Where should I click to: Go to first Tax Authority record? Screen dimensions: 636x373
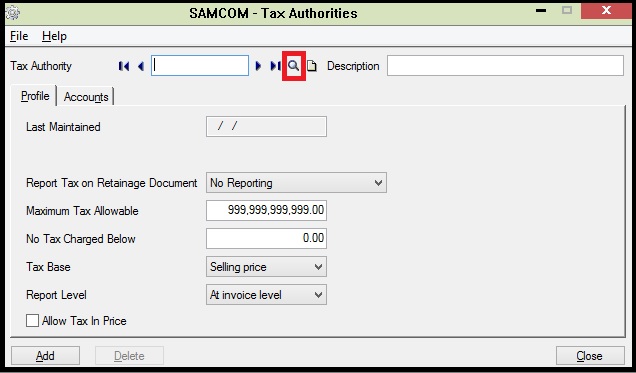(124, 66)
